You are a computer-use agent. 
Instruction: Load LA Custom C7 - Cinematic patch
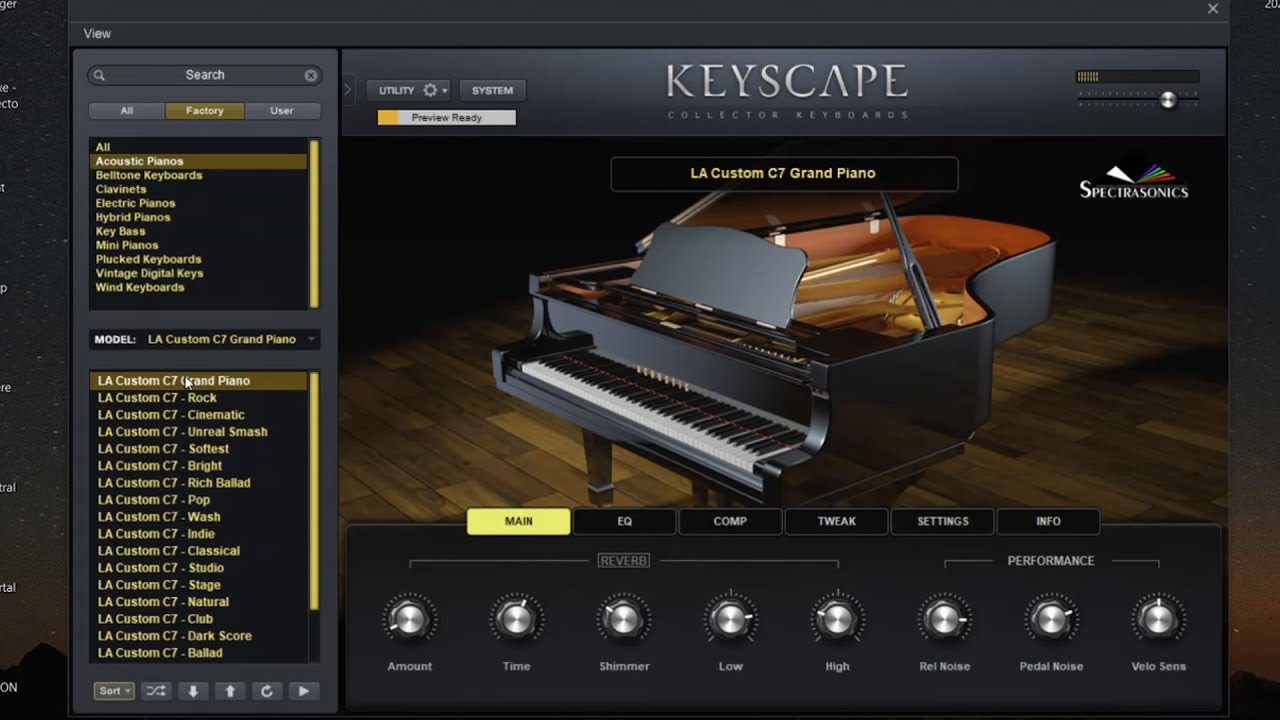coord(198,415)
